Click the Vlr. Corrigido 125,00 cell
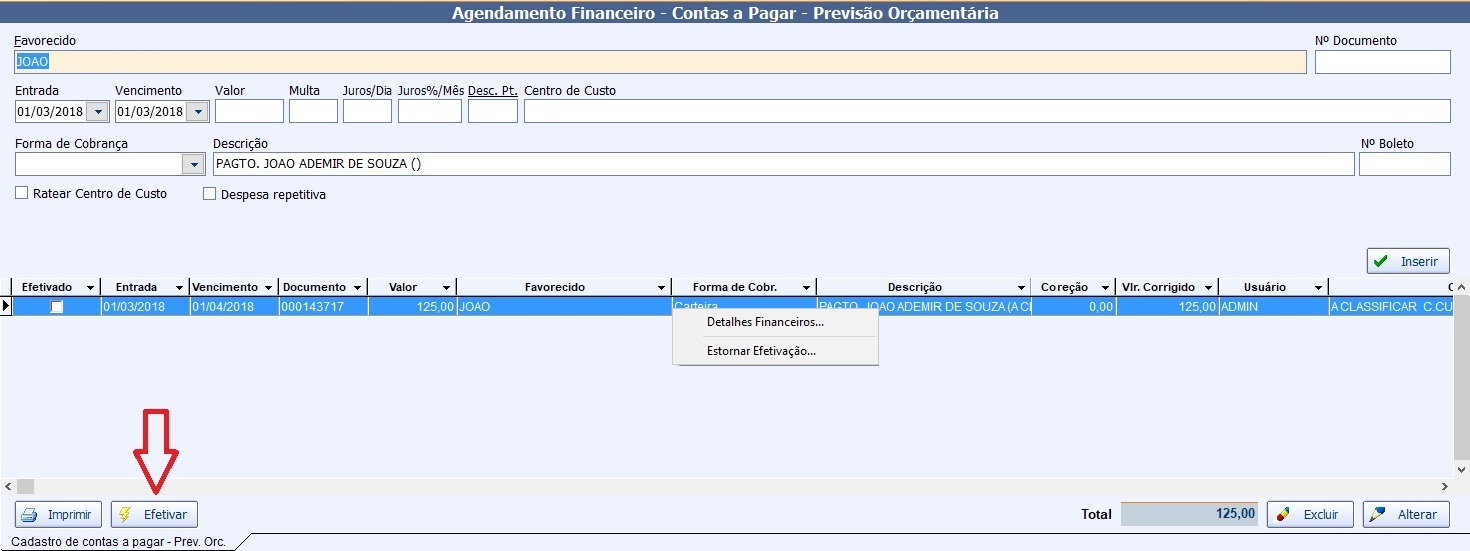 [x=1167, y=307]
